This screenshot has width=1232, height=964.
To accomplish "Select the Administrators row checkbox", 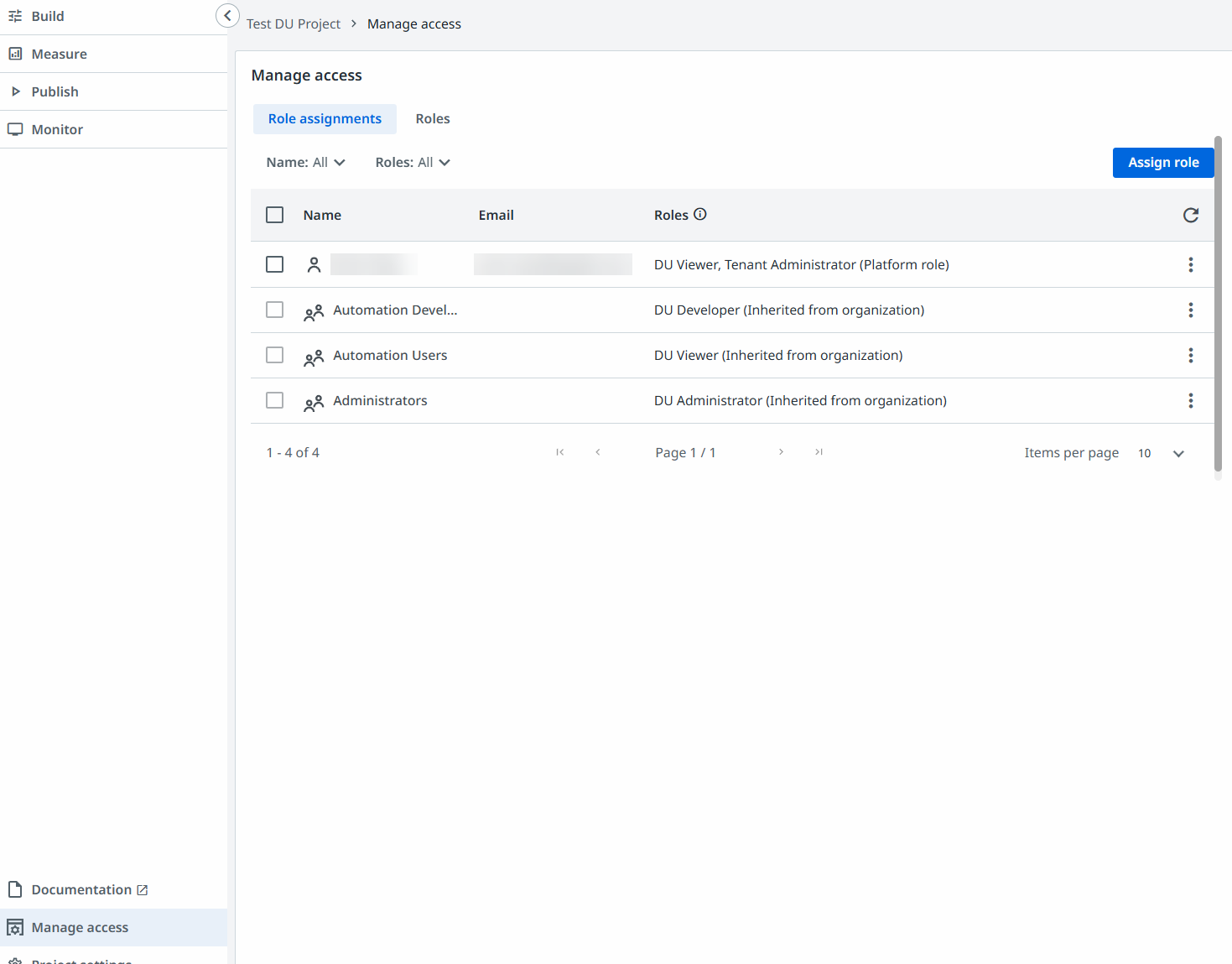I will [x=274, y=401].
